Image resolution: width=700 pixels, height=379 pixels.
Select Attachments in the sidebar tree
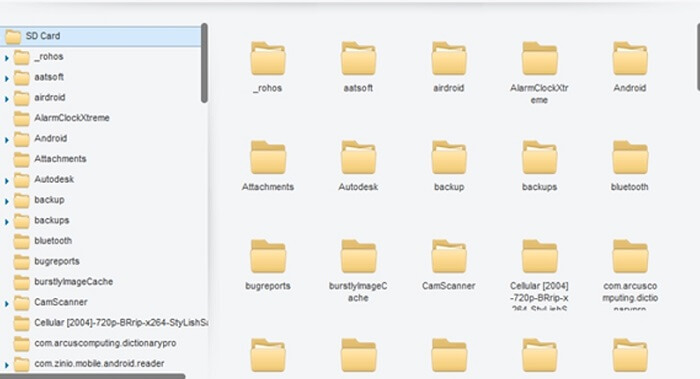(x=50, y=159)
